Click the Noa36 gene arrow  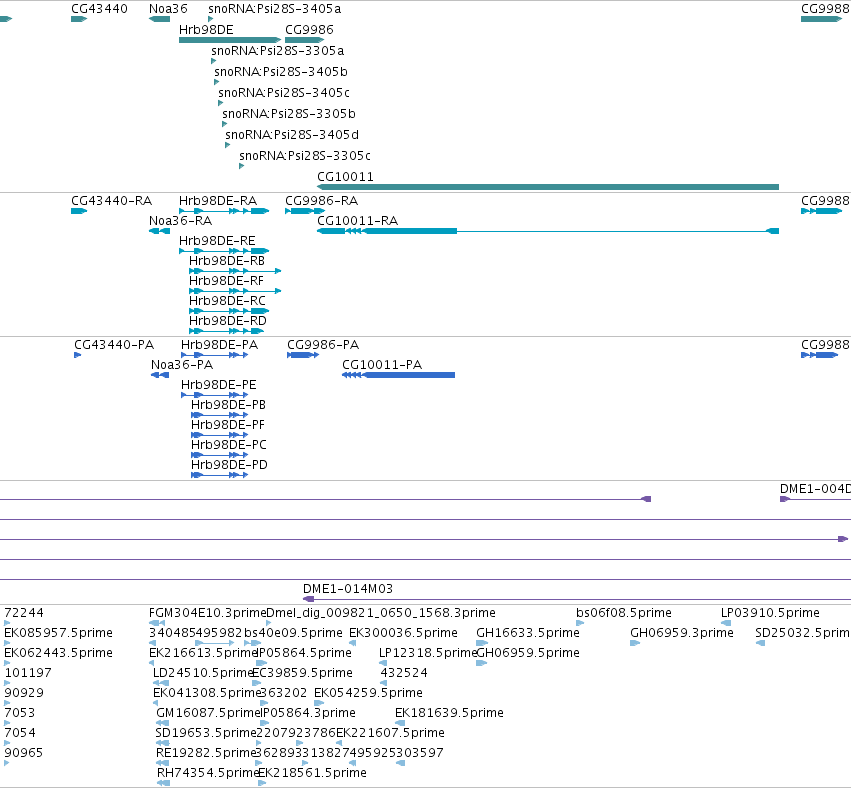click(x=160, y=19)
